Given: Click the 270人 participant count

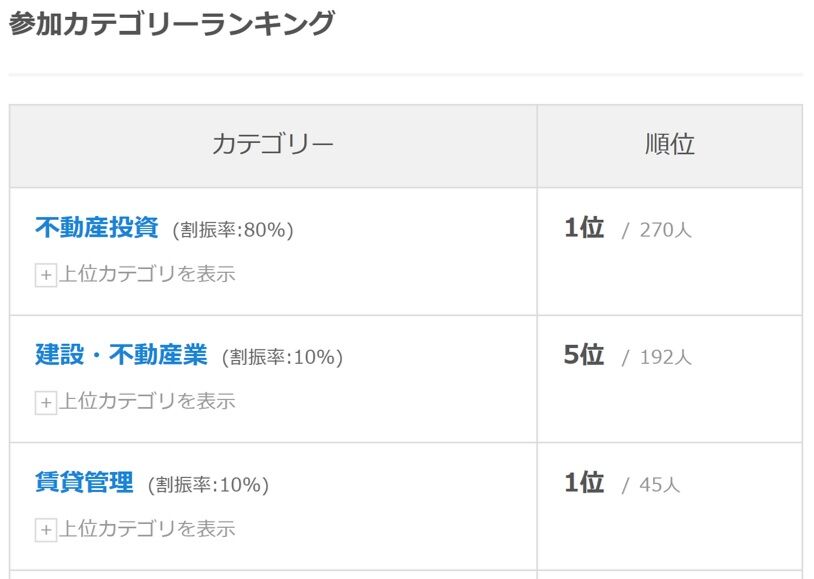Looking at the screenshot, I should (665, 230).
